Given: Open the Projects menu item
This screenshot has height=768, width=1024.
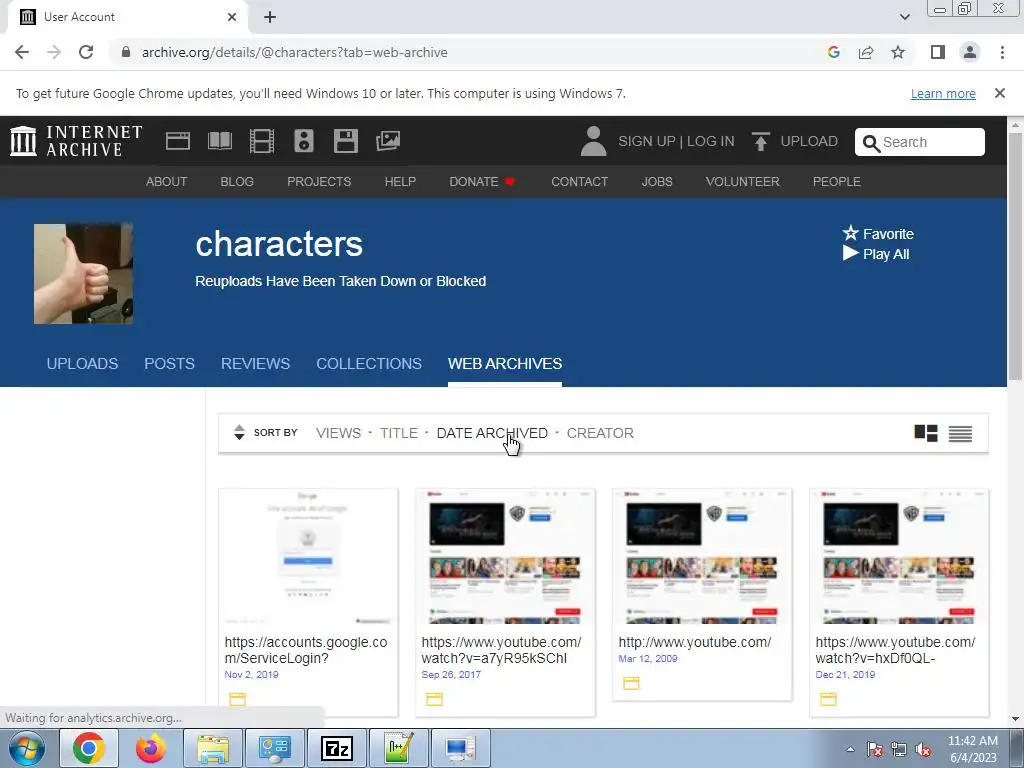Looking at the screenshot, I should (319, 182).
